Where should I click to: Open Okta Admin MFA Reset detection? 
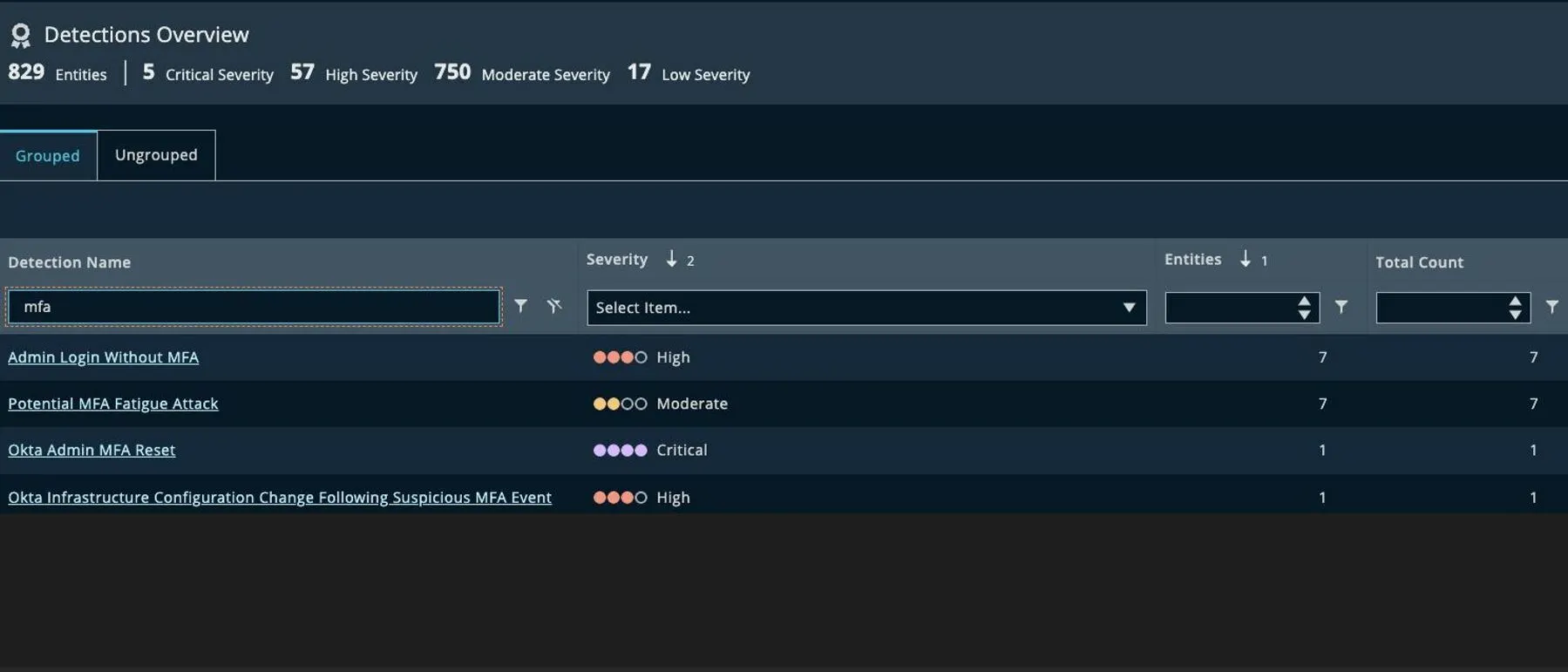point(92,451)
